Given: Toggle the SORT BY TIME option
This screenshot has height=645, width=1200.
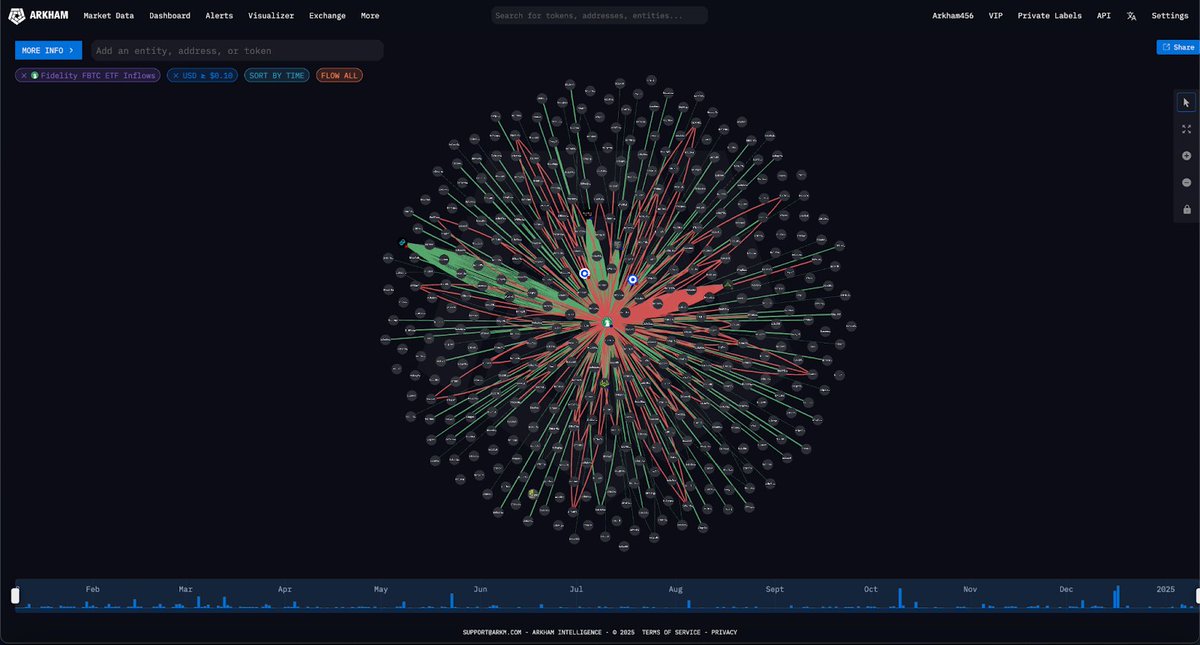Looking at the screenshot, I should tap(277, 75).
